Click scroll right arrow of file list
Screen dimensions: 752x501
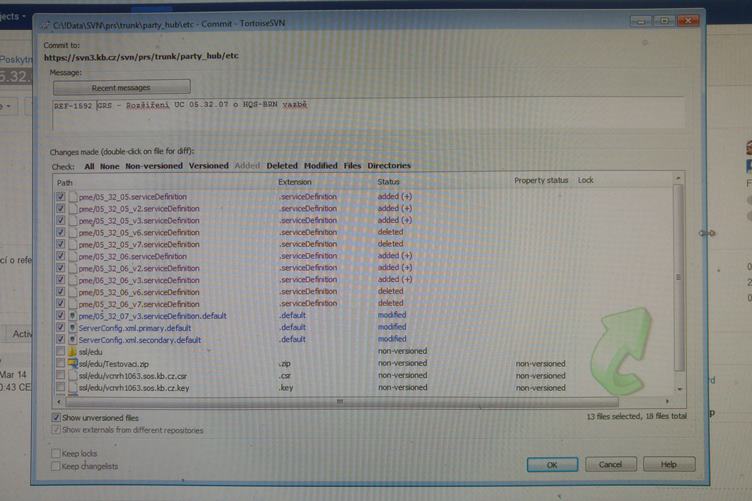(x=667, y=401)
